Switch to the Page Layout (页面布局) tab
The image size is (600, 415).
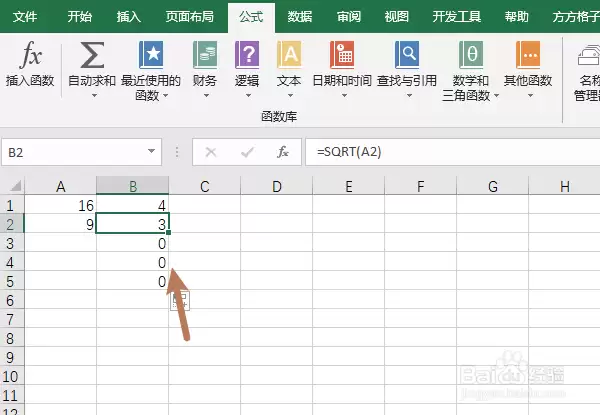pos(190,16)
